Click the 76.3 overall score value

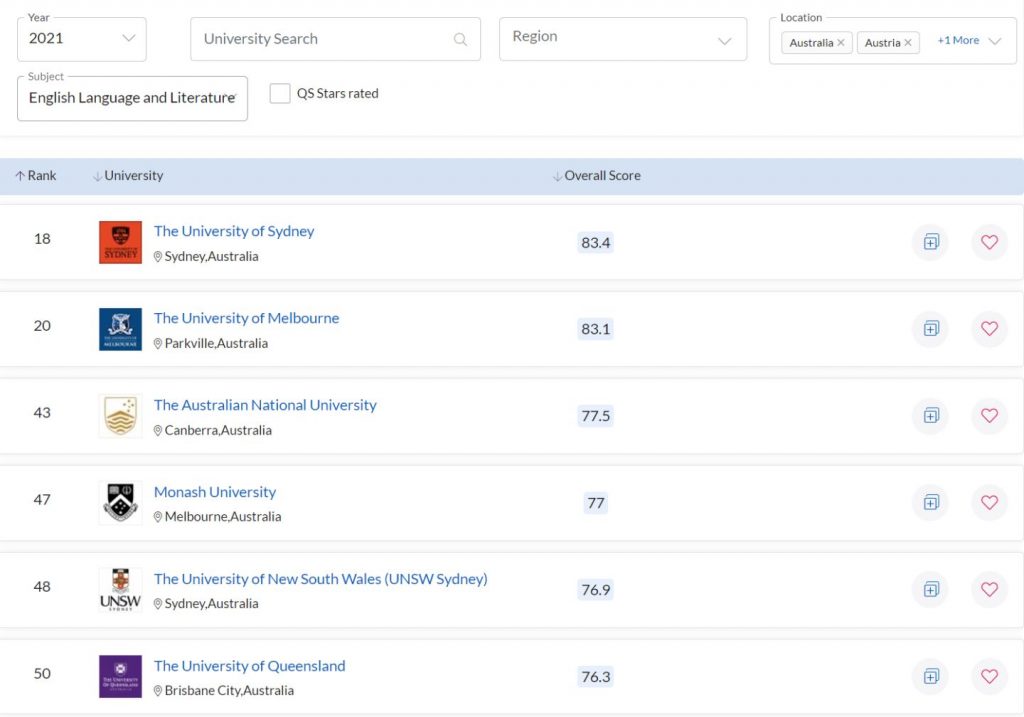596,677
